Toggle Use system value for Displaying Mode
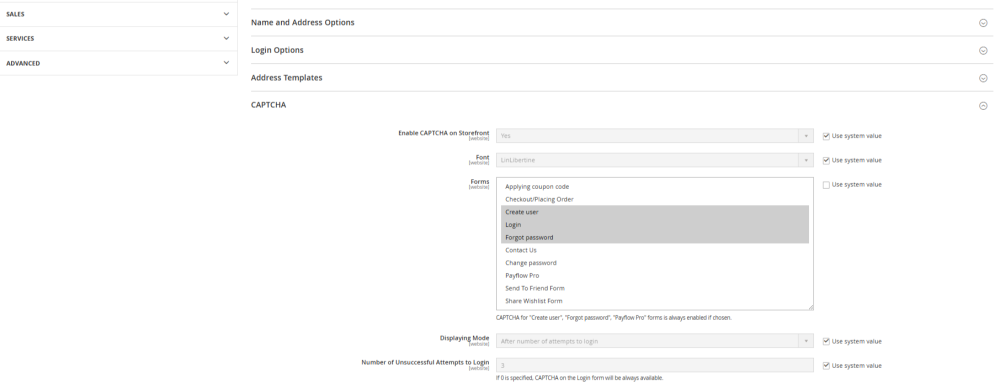Screen dimensions: 1000x384 [826, 341]
